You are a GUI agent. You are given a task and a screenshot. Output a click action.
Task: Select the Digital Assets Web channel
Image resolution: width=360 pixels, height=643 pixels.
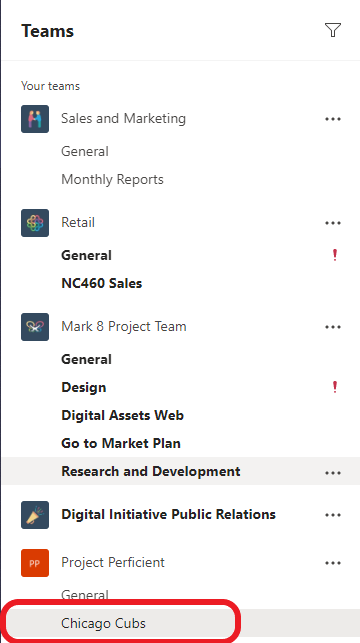point(123,415)
